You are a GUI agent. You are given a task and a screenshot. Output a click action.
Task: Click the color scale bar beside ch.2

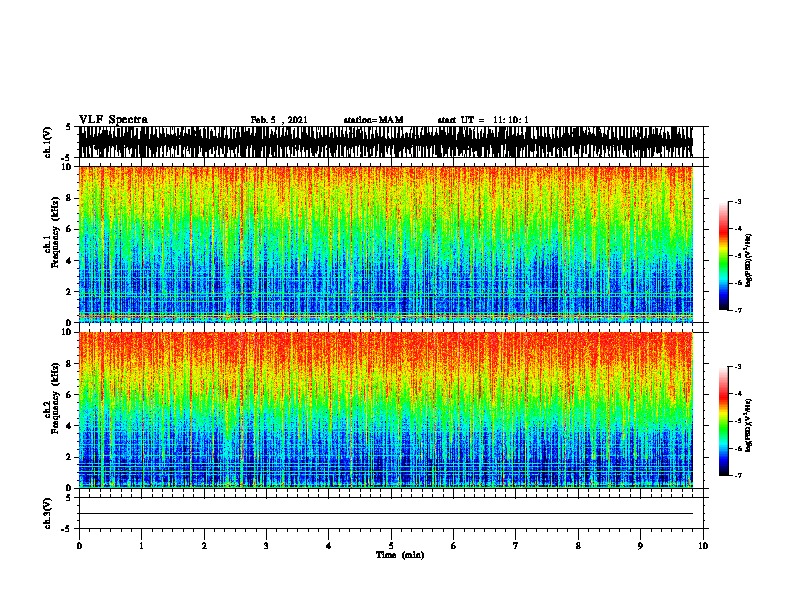[x=724, y=421]
